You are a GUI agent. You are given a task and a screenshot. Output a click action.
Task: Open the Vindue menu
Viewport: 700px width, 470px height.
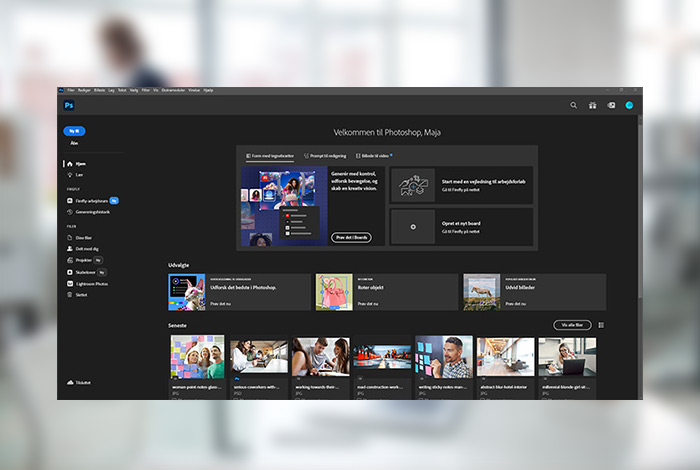[x=194, y=90]
